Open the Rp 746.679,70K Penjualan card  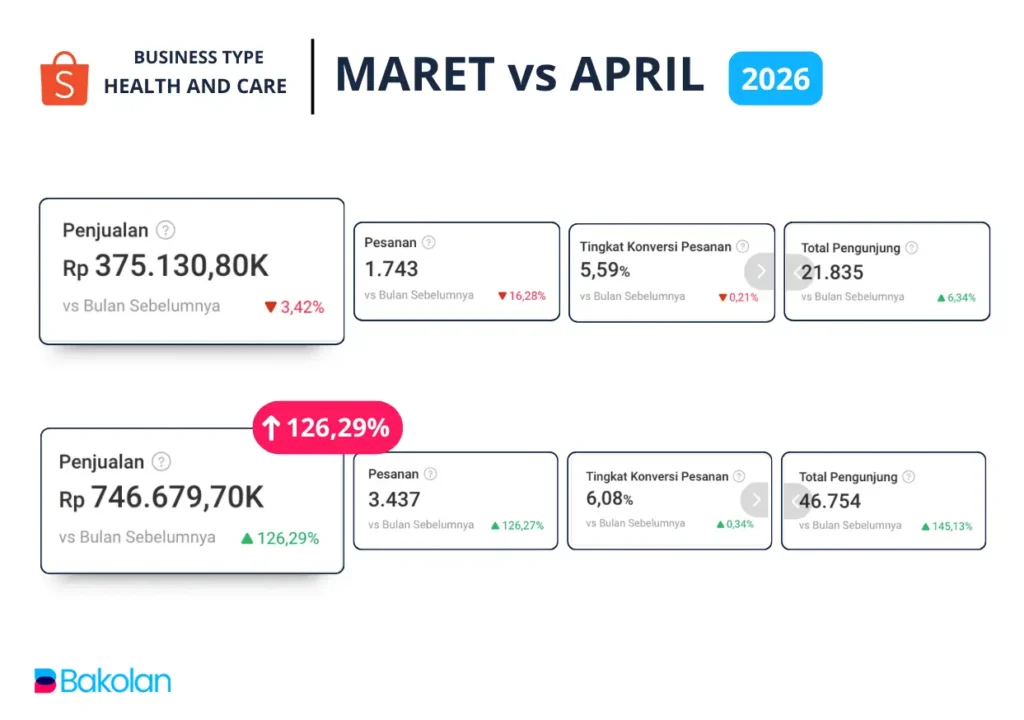(x=191, y=501)
